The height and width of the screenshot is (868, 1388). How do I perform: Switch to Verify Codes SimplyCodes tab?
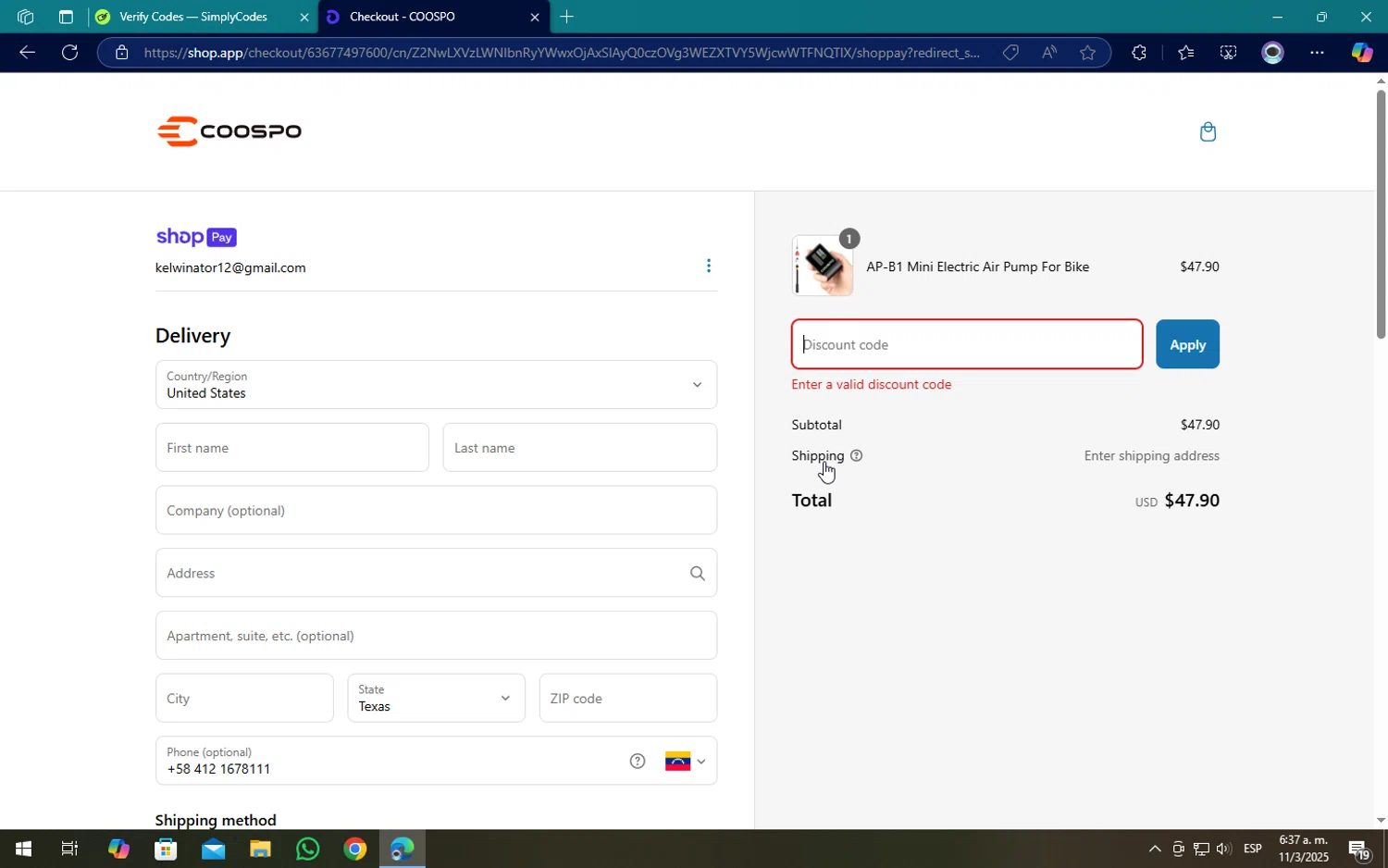[193, 17]
